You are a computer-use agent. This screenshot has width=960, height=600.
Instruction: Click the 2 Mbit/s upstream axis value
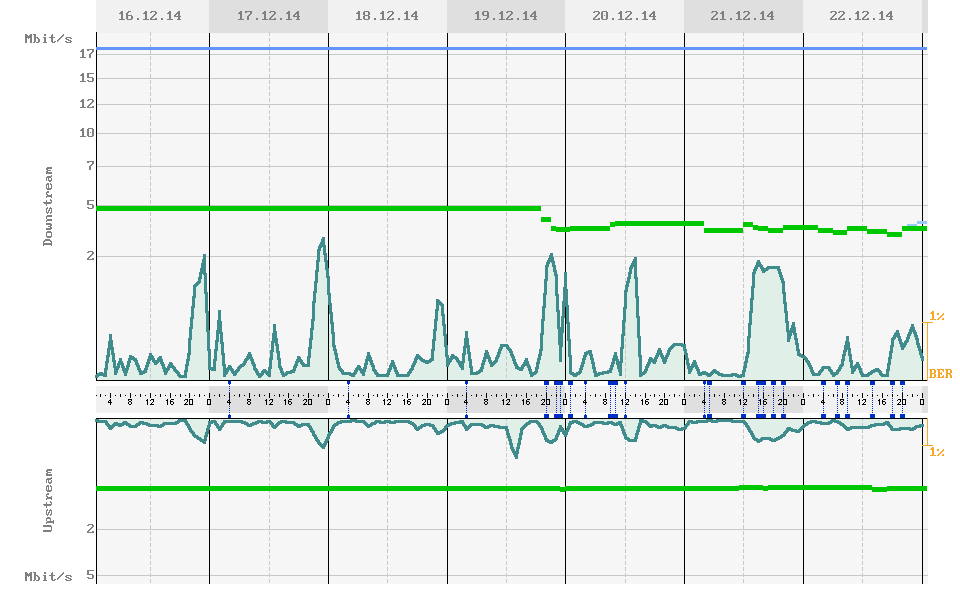tap(89, 529)
